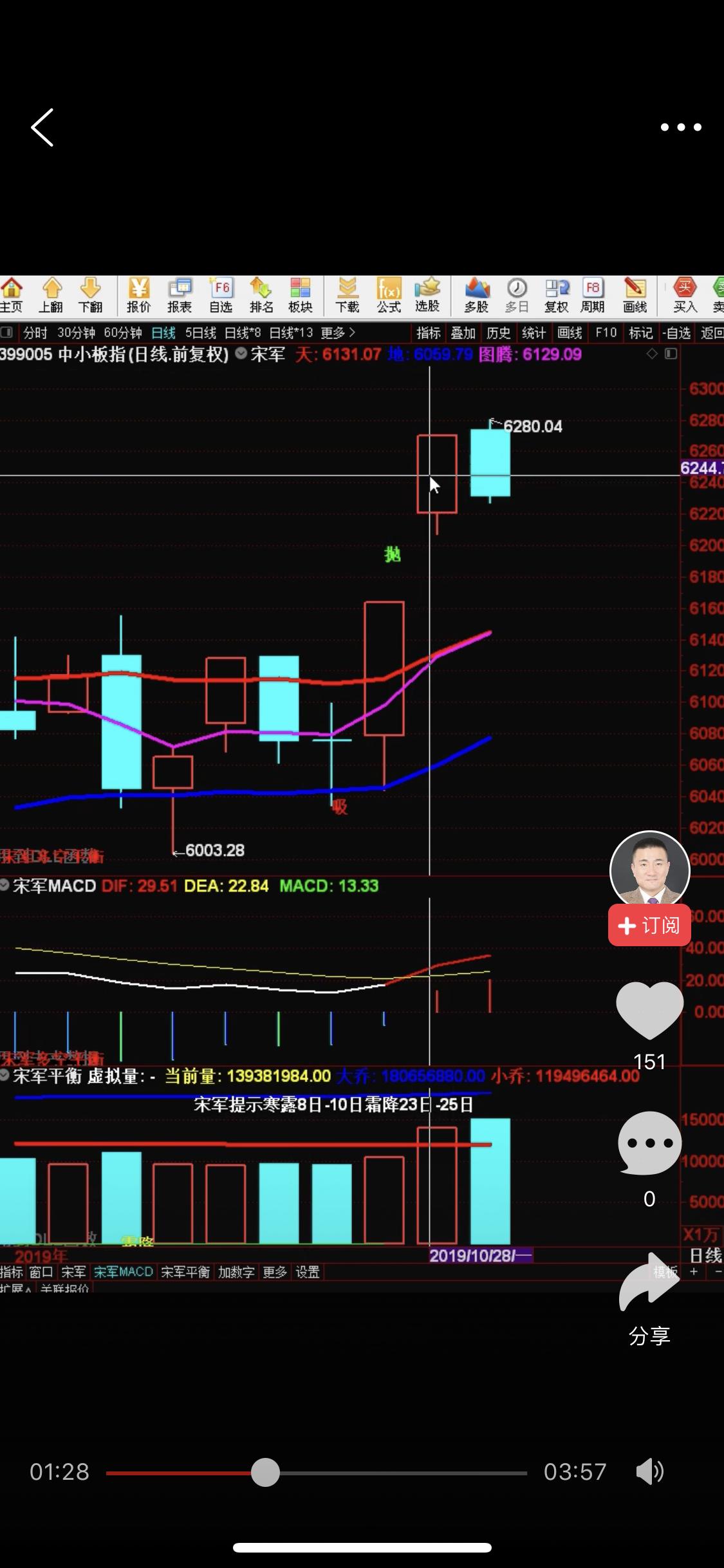Switch to 日线*13 period
This screenshot has height=1568, width=724.
point(291,333)
